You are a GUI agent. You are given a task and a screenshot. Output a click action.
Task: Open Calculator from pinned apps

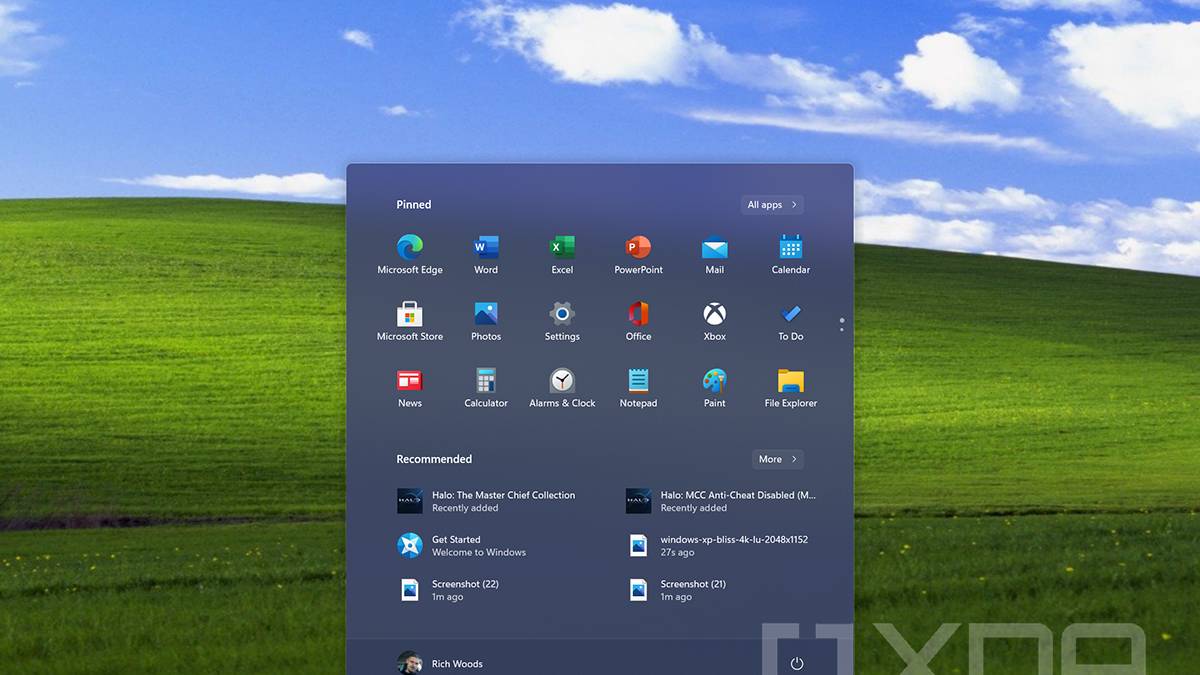(486, 389)
